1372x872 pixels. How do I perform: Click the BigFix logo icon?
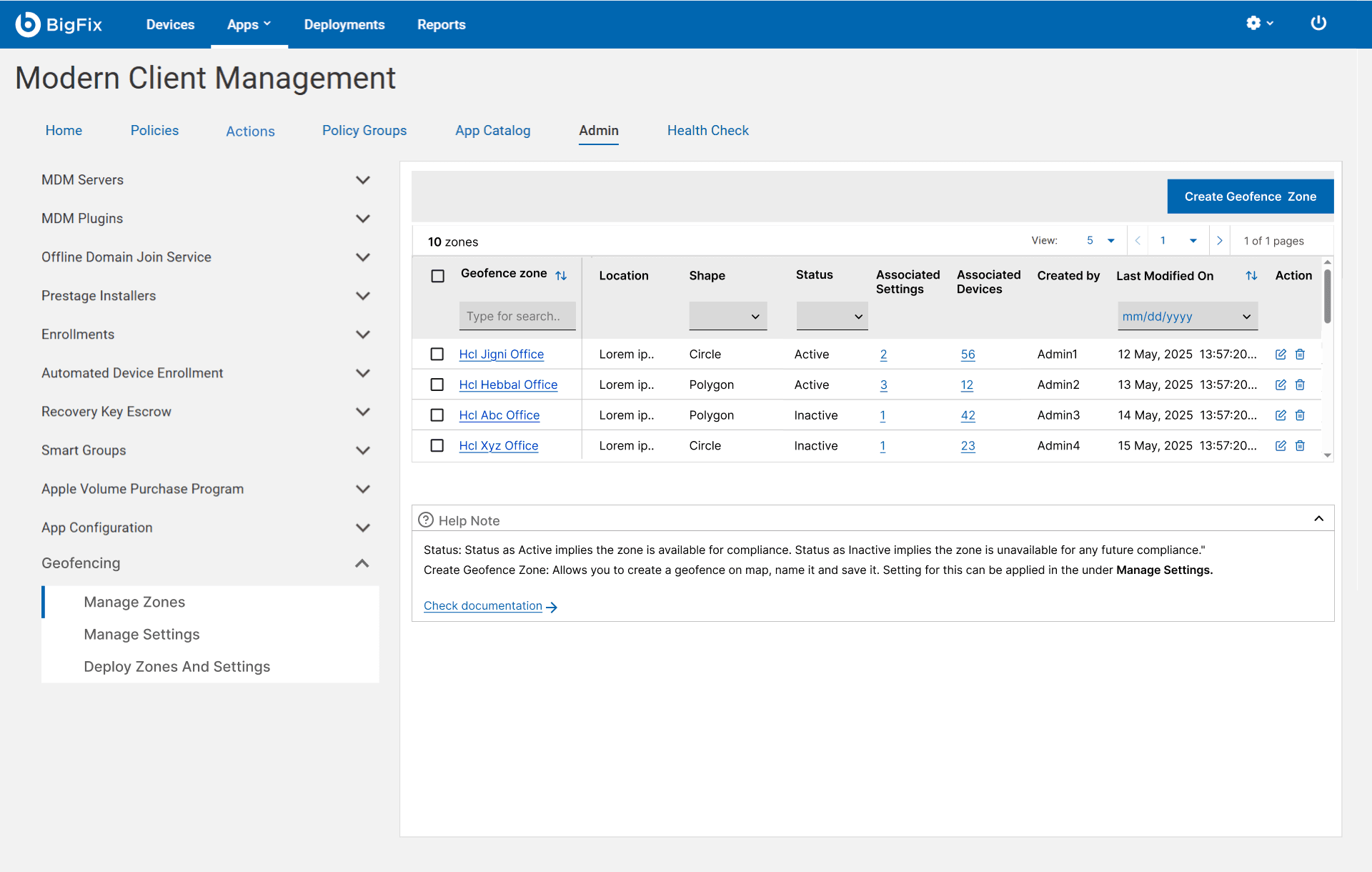pos(28,24)
